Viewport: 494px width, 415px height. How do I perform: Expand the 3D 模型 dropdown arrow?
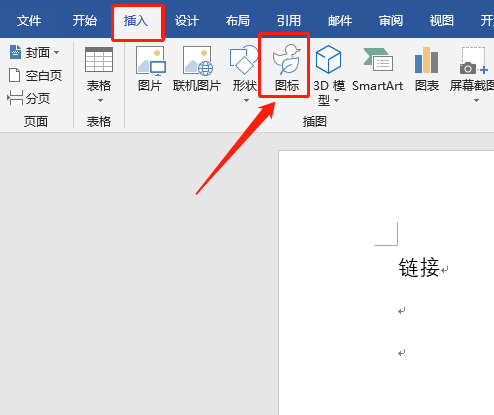(336, 100)
